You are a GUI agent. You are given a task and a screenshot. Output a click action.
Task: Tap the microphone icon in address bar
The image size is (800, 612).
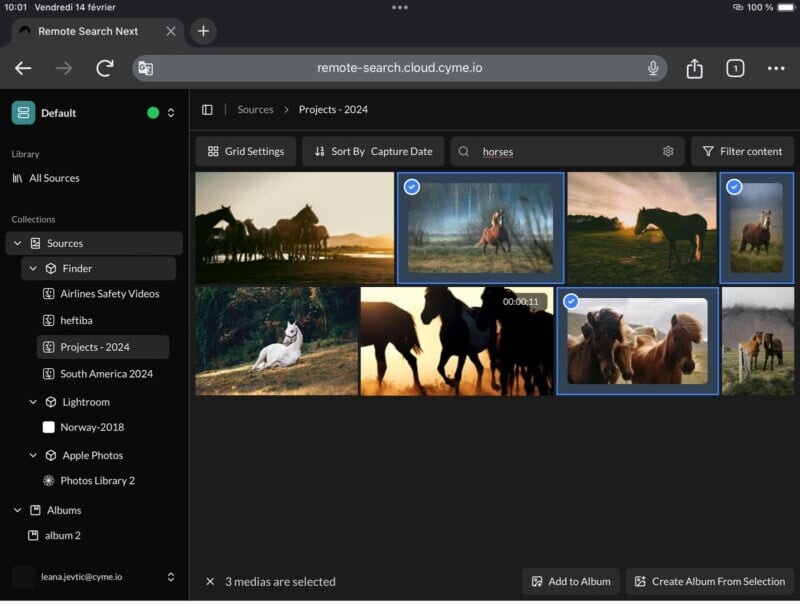tap(653, 68)
